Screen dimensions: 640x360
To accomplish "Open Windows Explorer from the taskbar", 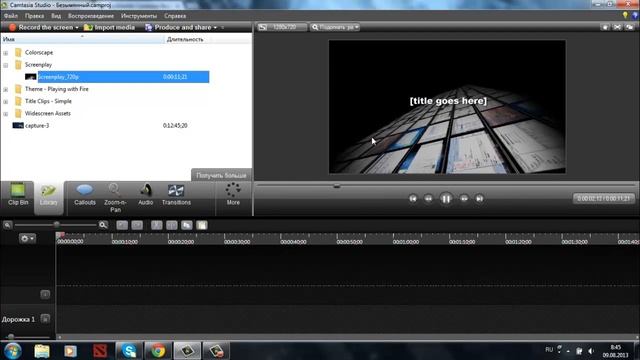I will click(x=42, y=351).
